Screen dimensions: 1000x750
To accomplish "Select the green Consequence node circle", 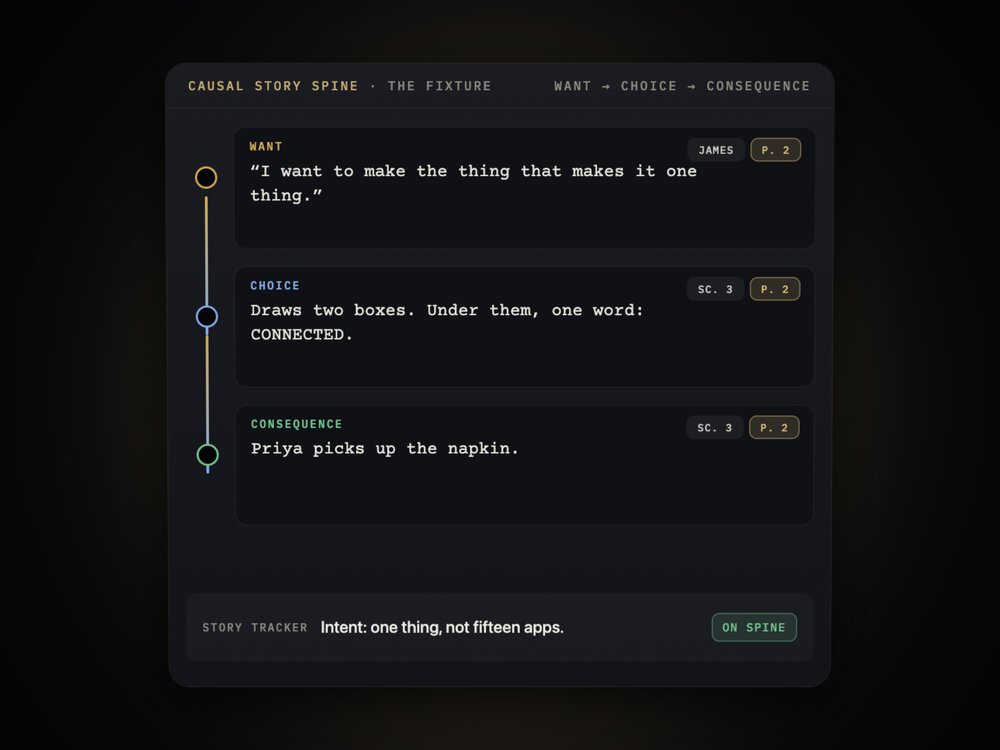I will point(207,455).
